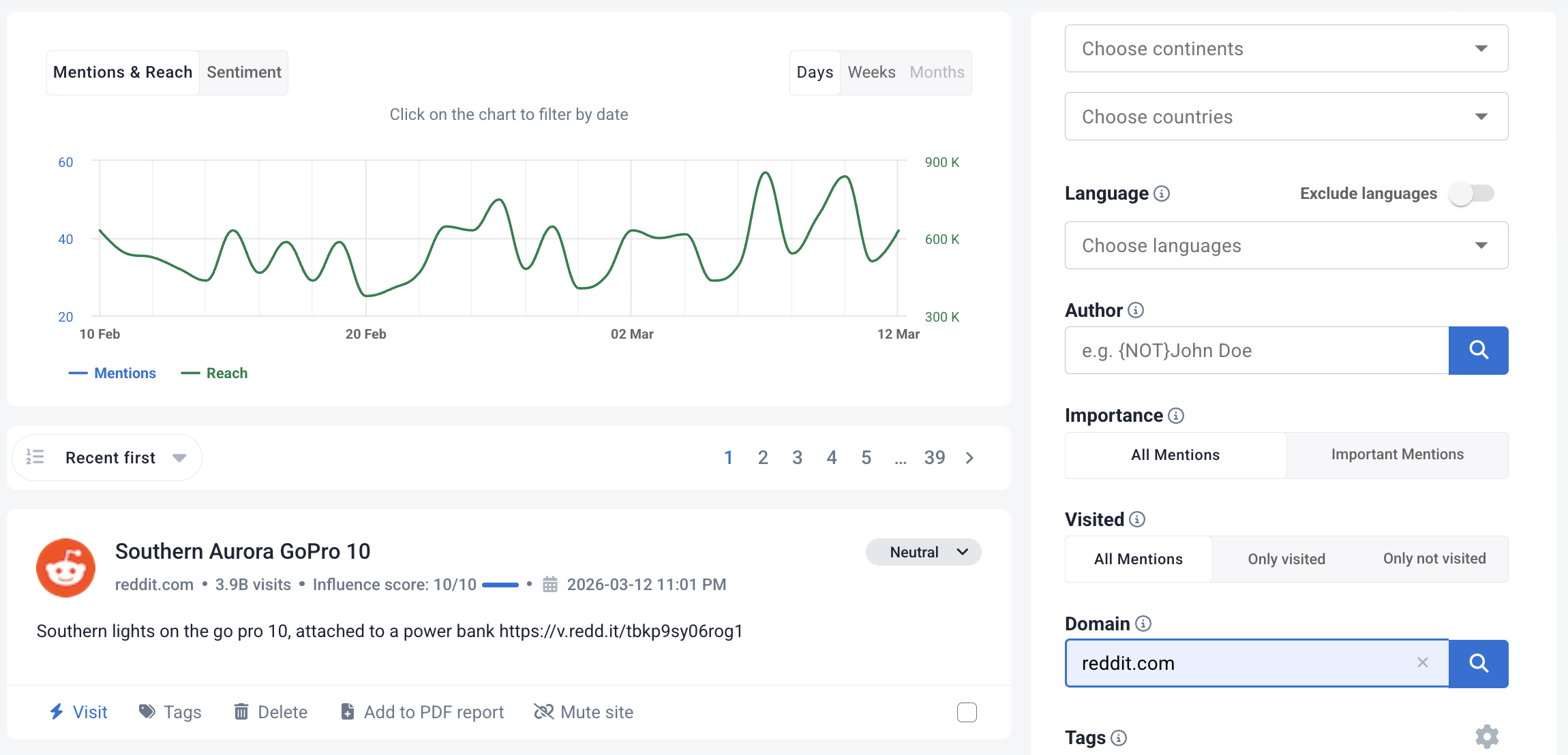The height and width of the screenshot is (755, 1568).
Task: Click the Importance info icon
Action: tap(1176, 416)
